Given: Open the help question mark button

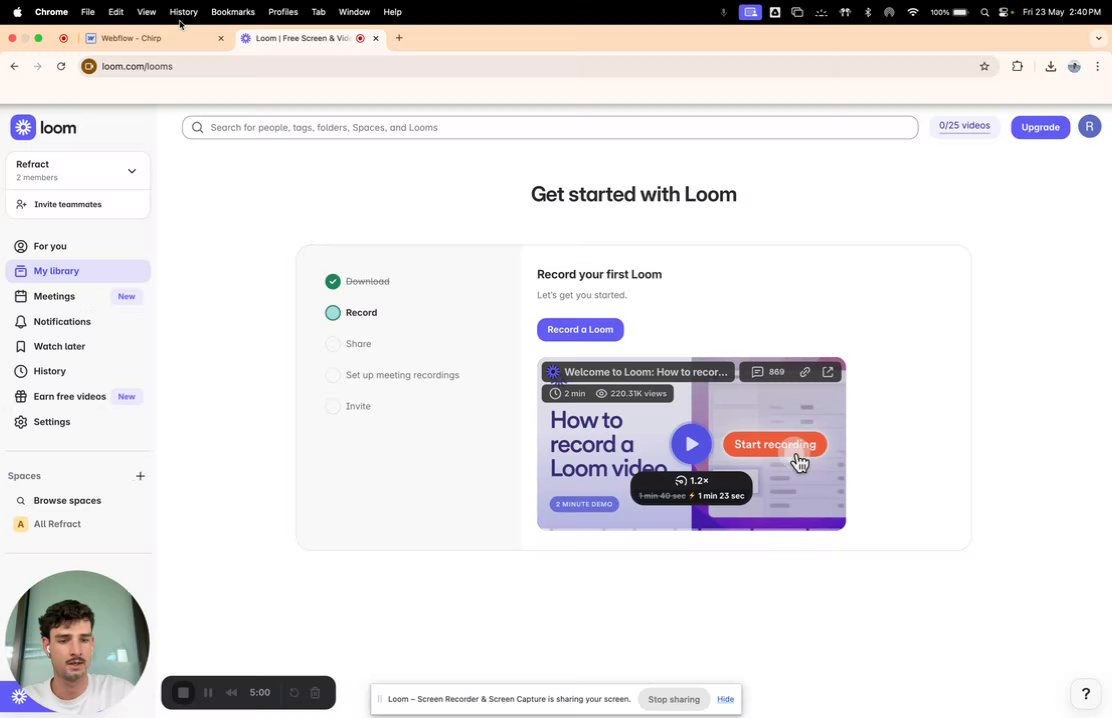Looking at the screenshot, I should [x=1085, y=694].
